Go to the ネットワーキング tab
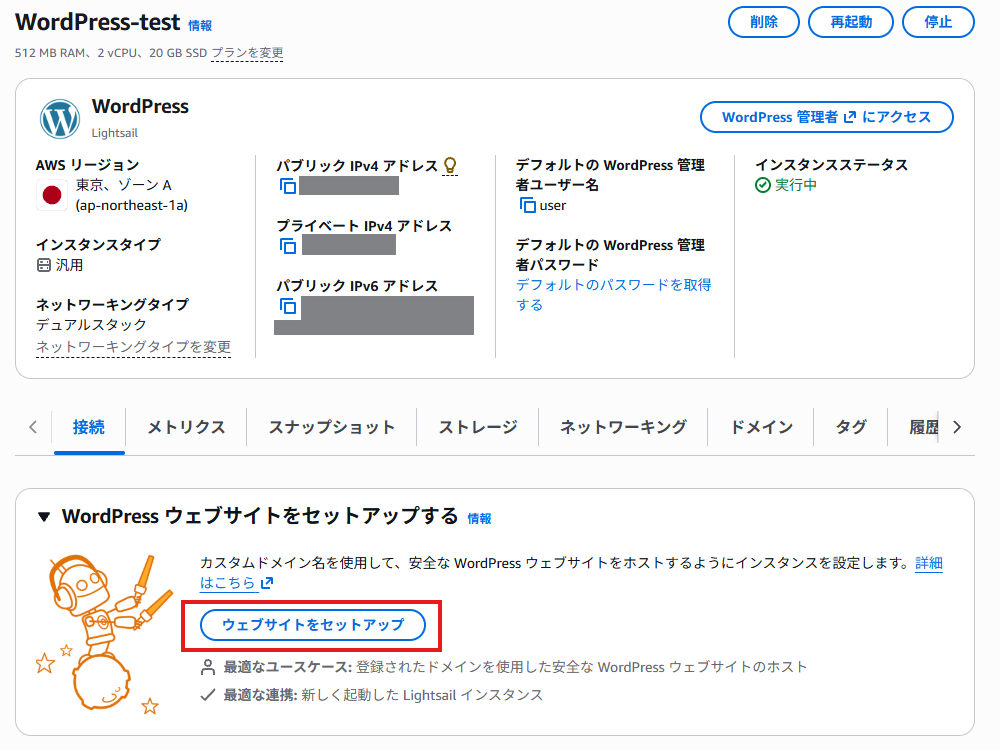Viewport: 1000px width, 750px height. click(x=623, y=427)
